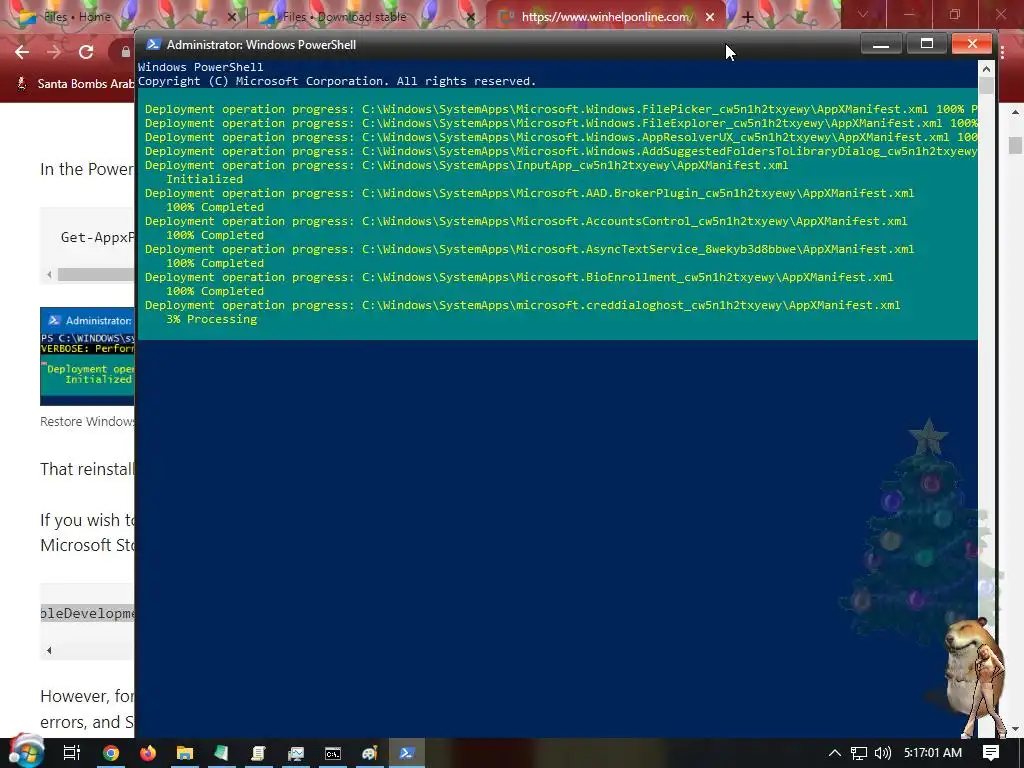This screenshot has width=1024, height=768.
Task: Click the padlock site info icon in Chrome
Action: pyautogui.click(x=125, y=52)
